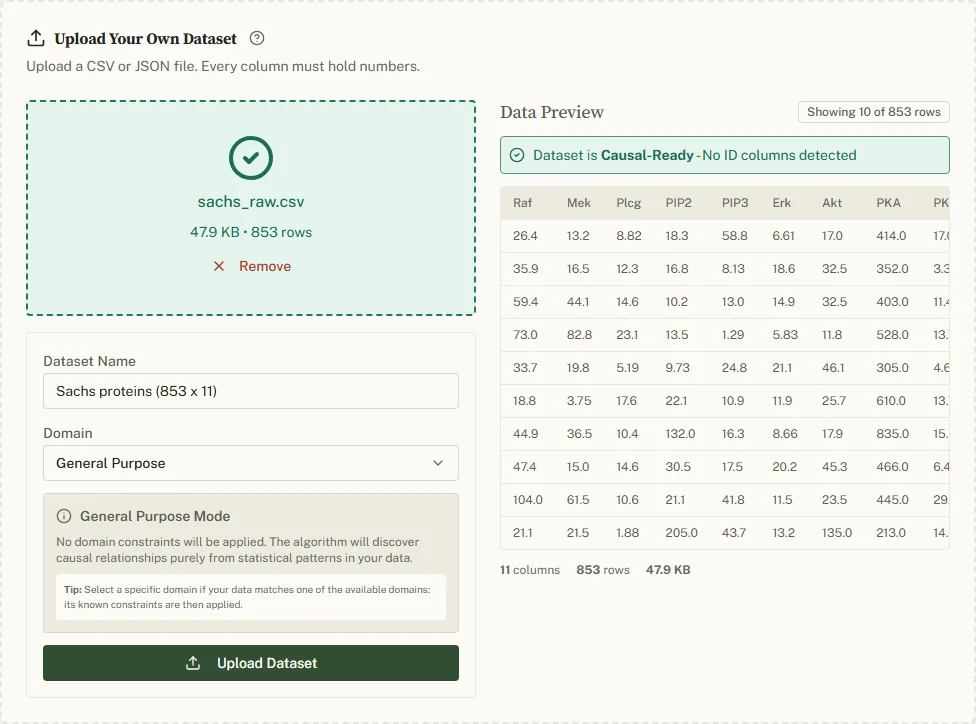Select the PKA column header
The height and width of the screenshot is (724, 976).
888,203
